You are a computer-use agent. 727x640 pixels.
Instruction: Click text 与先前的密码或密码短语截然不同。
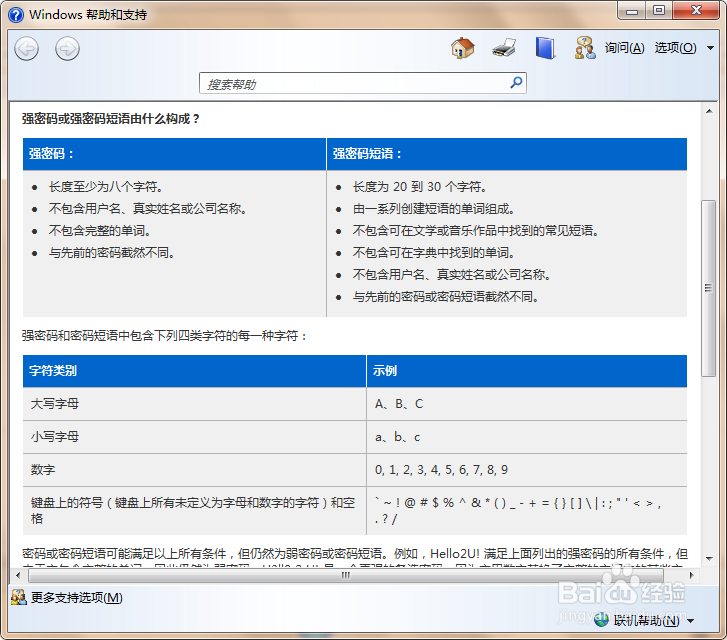pyautogui.click(x=446, y=297)
